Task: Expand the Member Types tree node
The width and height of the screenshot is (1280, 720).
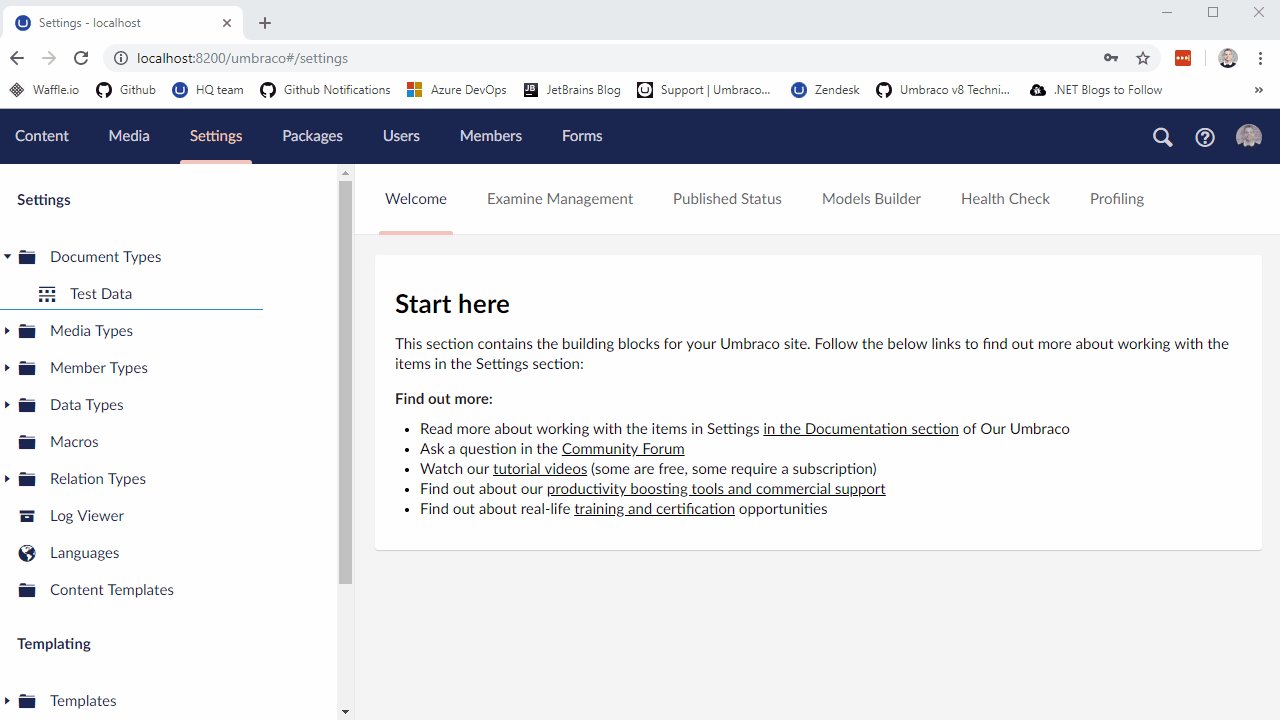Action: pyautogui.click(x=8, y=367)
